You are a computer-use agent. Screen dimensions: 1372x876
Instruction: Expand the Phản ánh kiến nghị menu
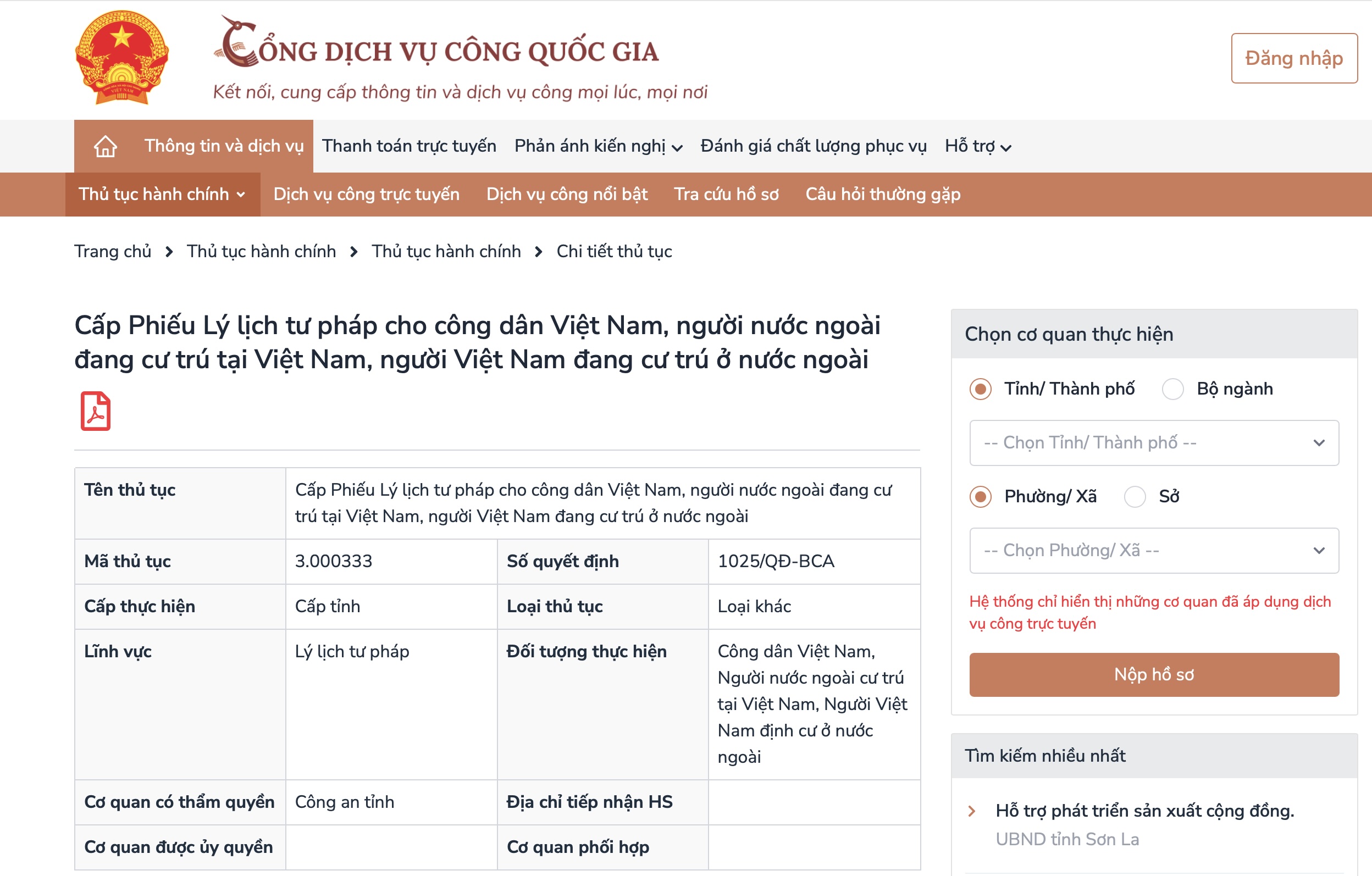click(598, 146)
